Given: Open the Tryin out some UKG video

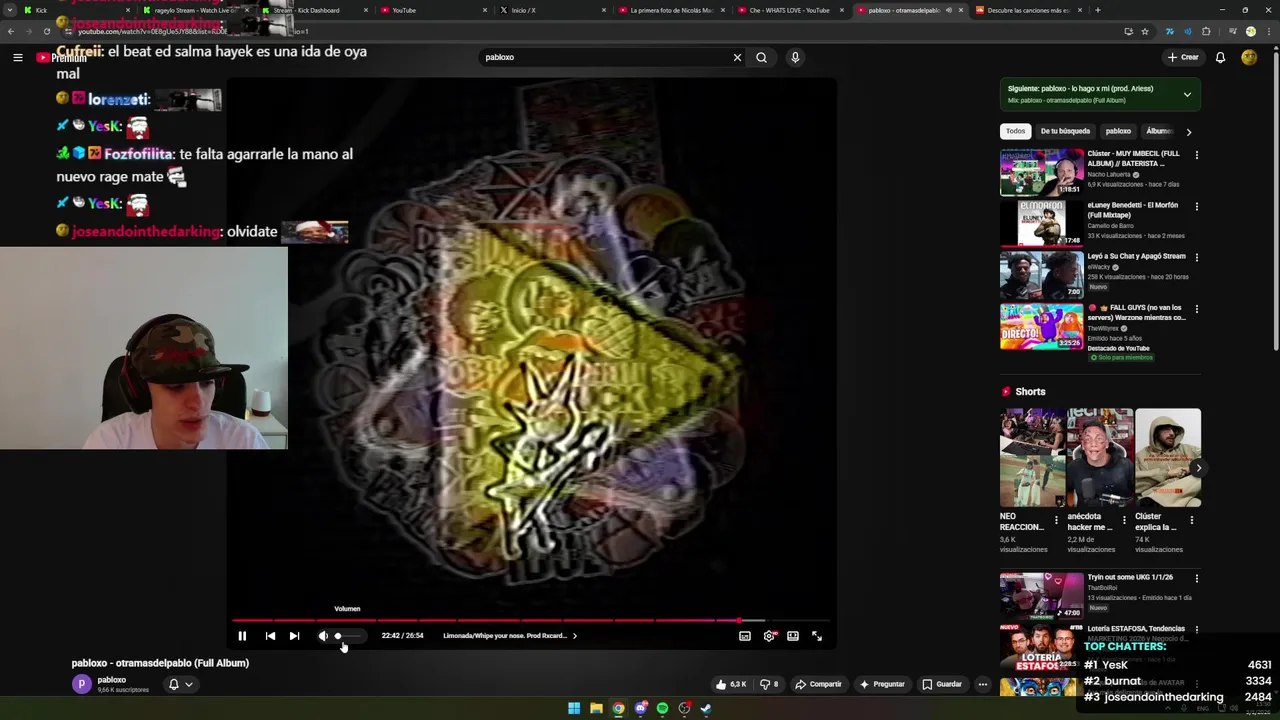Looking at the screenshot, I should (x=1042, y=595).
